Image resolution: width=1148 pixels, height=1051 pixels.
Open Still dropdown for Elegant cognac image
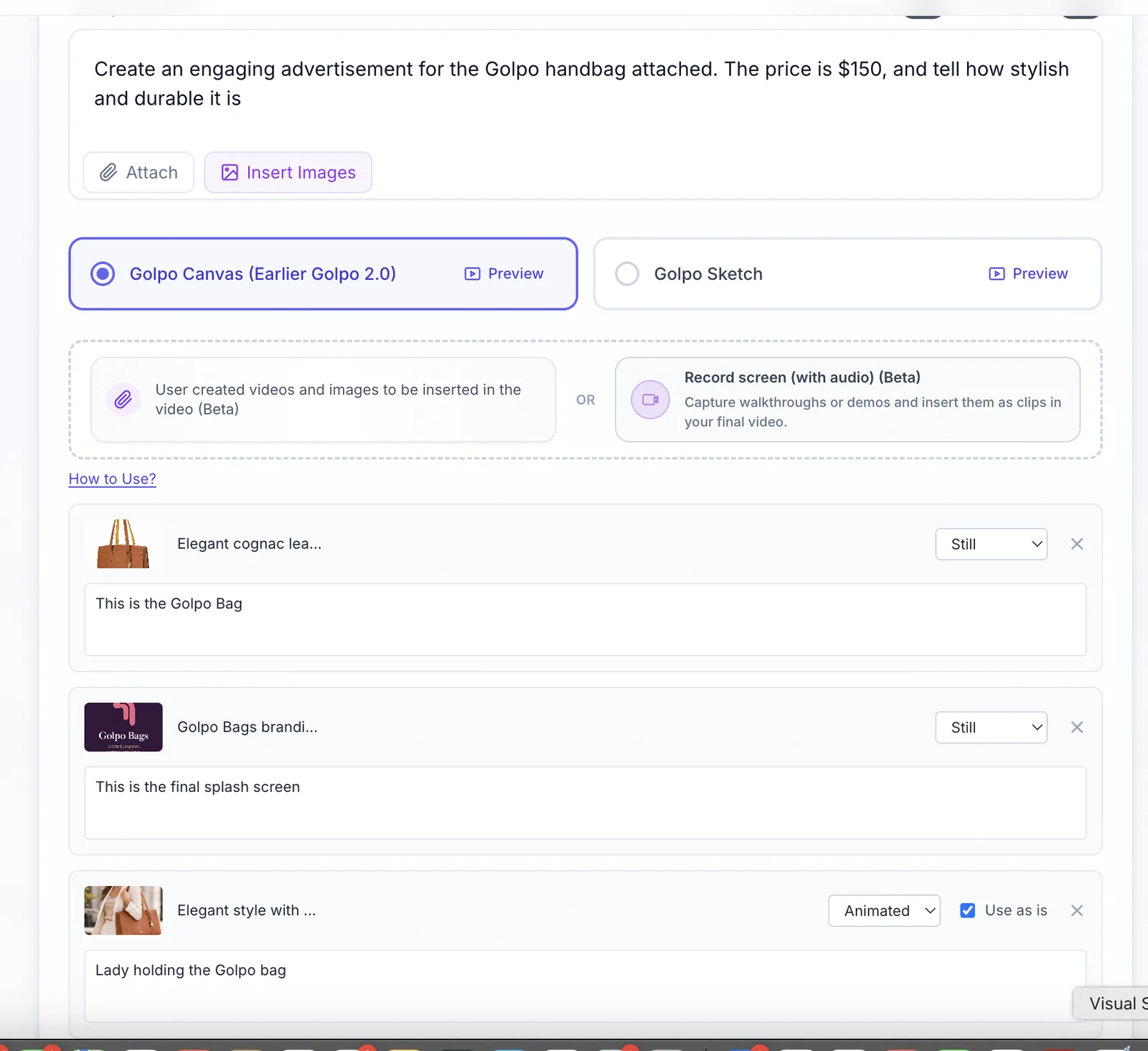(991, 545)
